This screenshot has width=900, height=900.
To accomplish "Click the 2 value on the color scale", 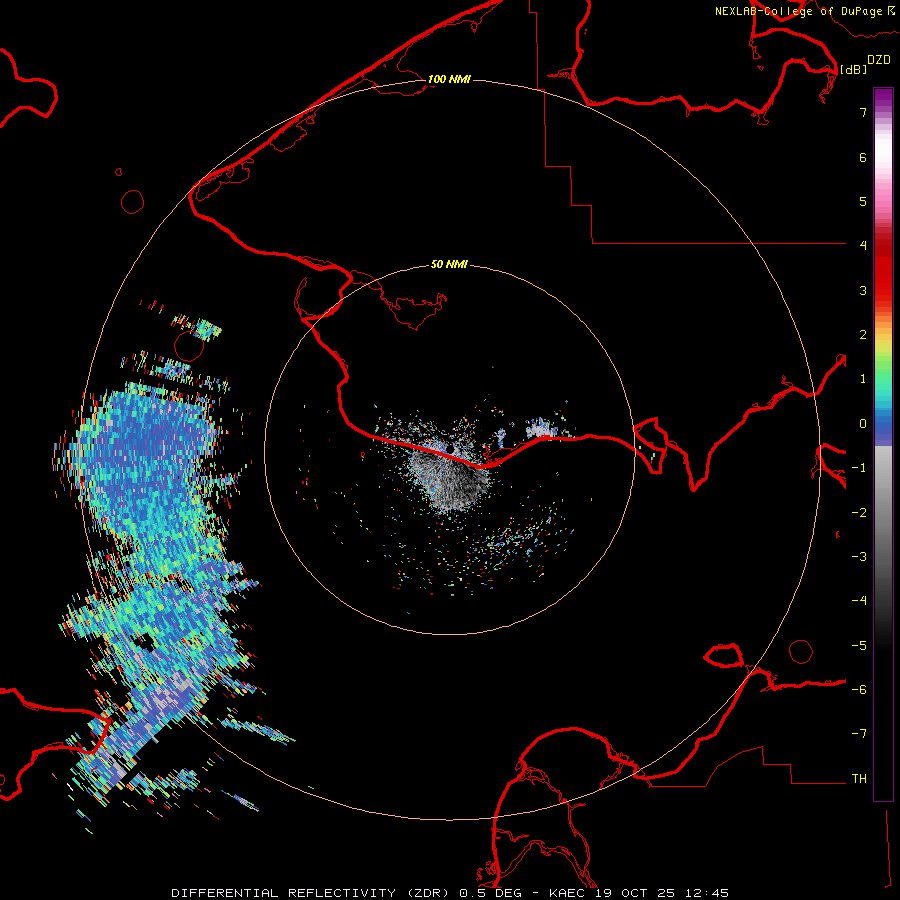I will pos(863,335).
